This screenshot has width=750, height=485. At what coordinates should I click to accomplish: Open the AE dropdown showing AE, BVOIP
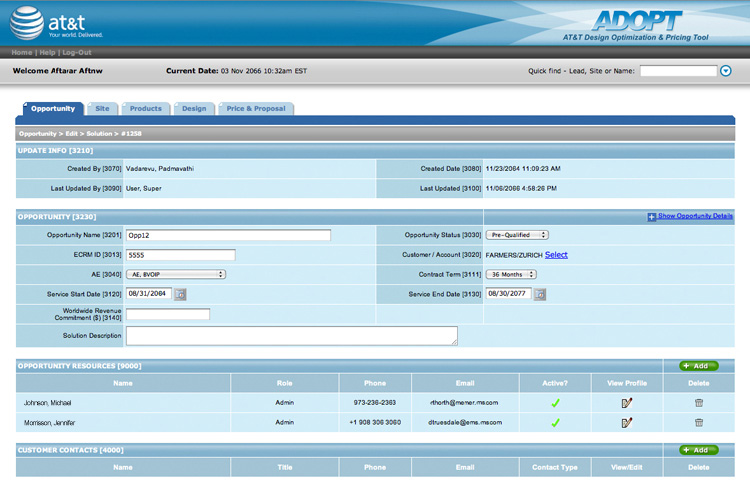point(176,275)
